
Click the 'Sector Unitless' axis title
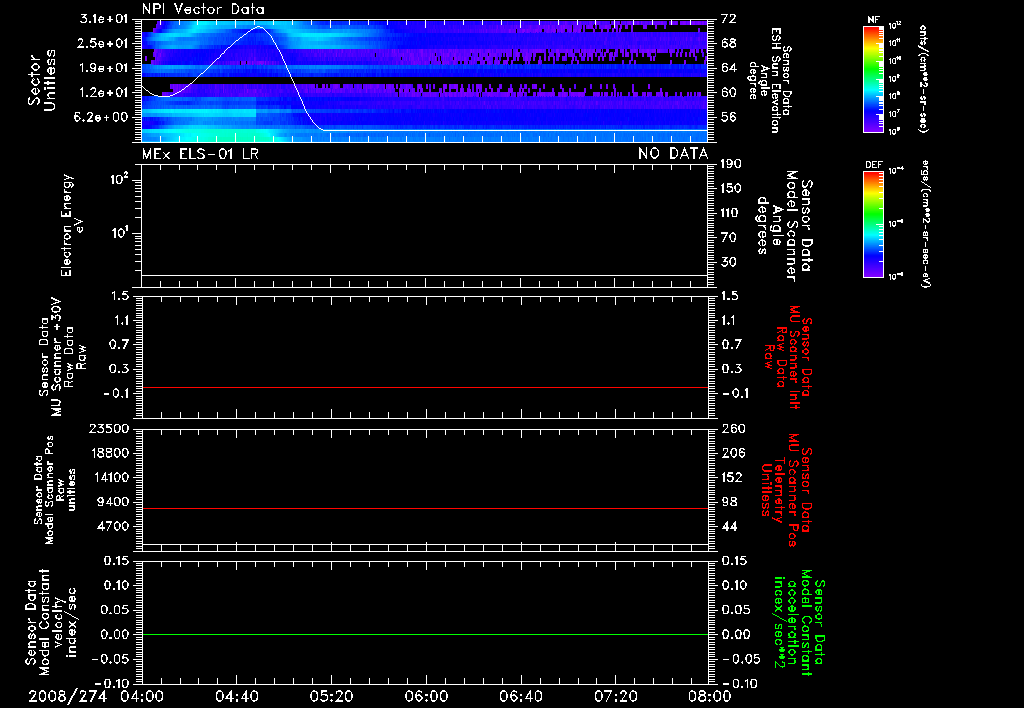(x=42, y=80)
